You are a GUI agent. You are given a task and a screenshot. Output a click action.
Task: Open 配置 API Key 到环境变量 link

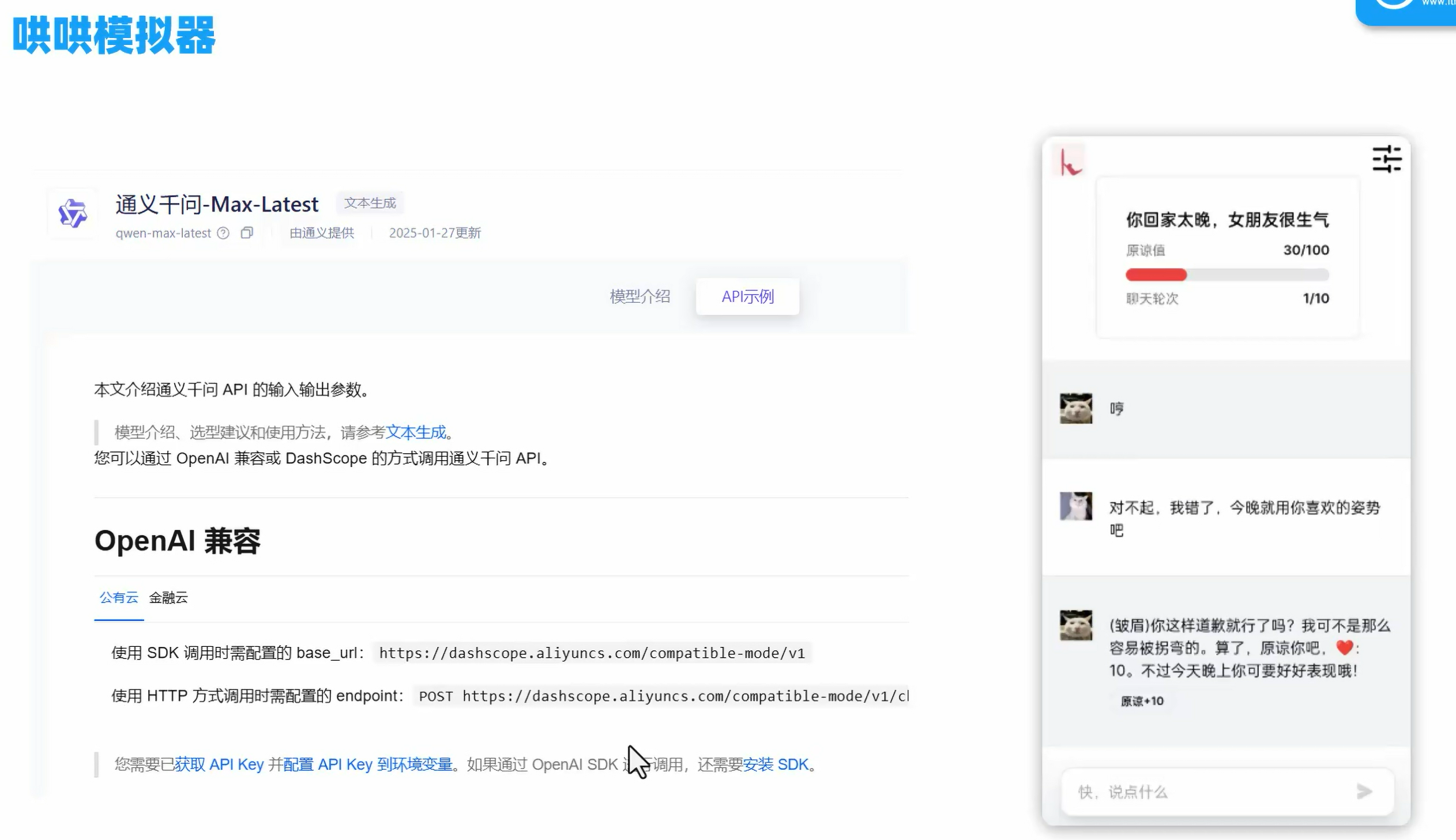click(x=367, y=764)
